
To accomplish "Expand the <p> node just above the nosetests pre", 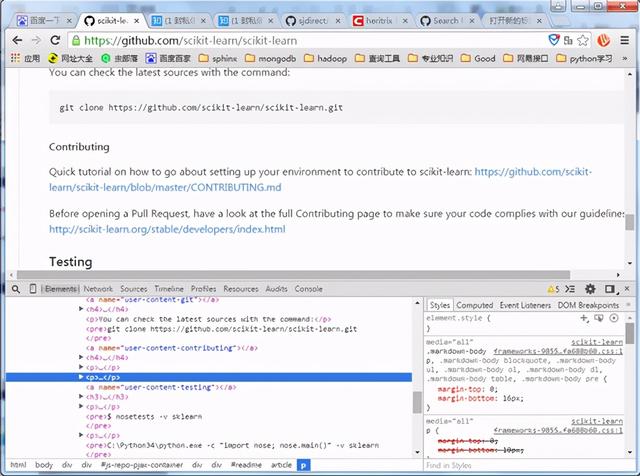I will pyautogui.click(x=81, y=406).
